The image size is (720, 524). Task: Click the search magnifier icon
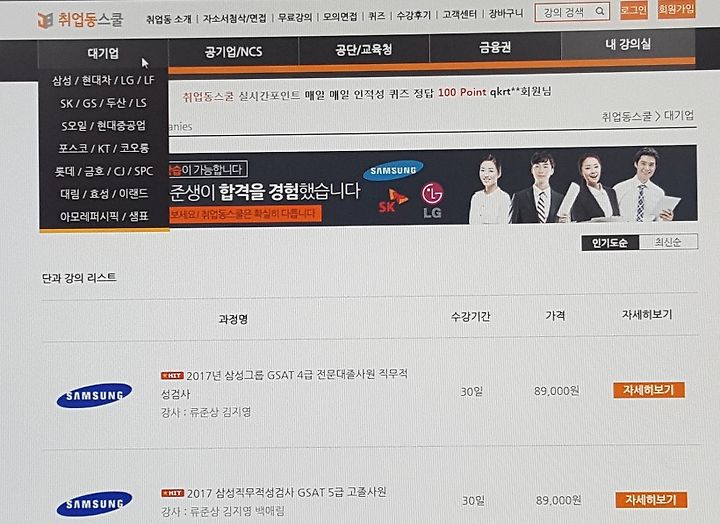[600, 11]
